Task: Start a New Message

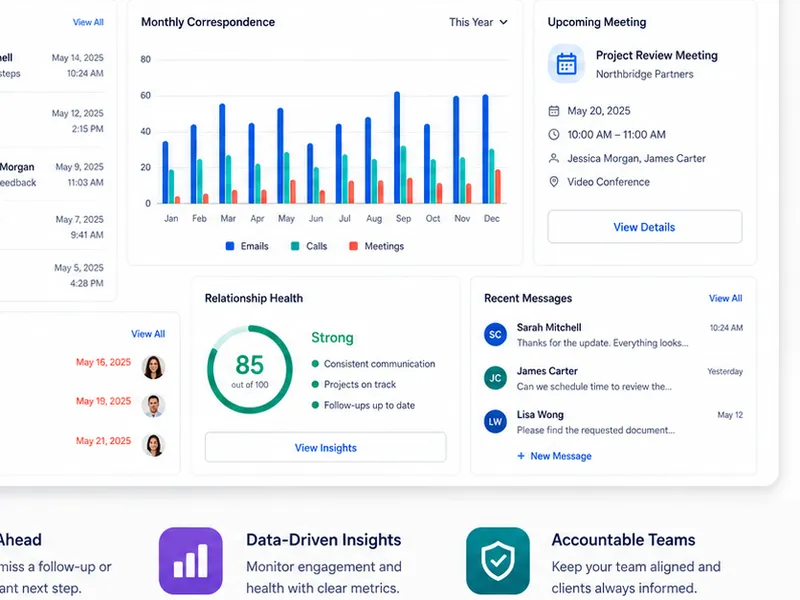Action: coord(554,456)
